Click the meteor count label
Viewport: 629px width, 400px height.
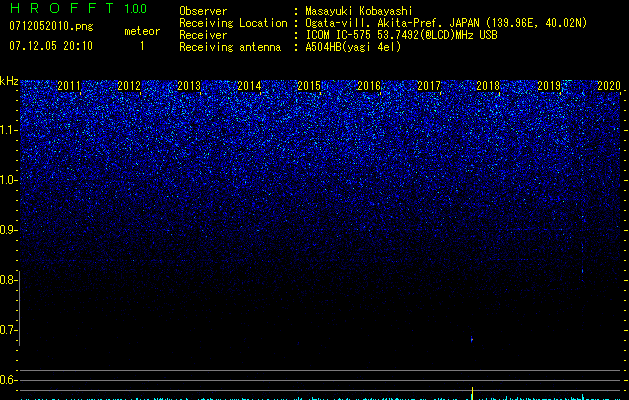(x=142, y=31)
